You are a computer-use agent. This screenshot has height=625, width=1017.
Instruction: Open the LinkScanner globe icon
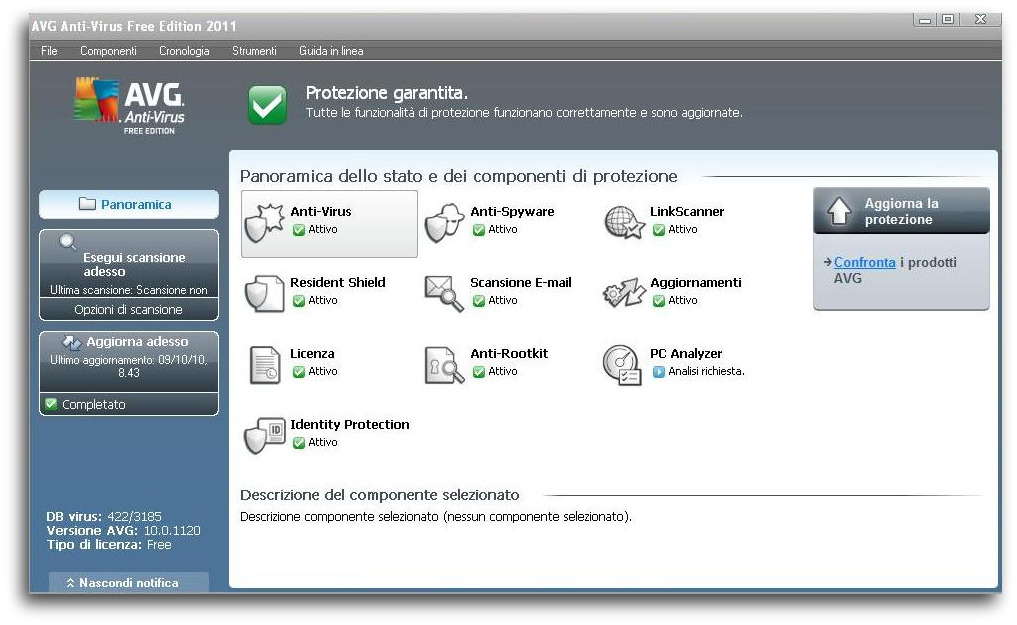[624, 223]
